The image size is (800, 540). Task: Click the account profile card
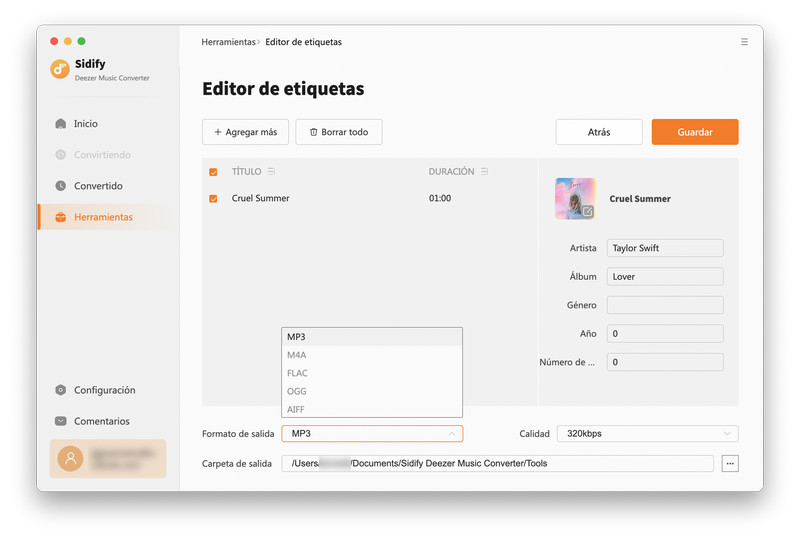pyautogui.click(x=108, y=458)
